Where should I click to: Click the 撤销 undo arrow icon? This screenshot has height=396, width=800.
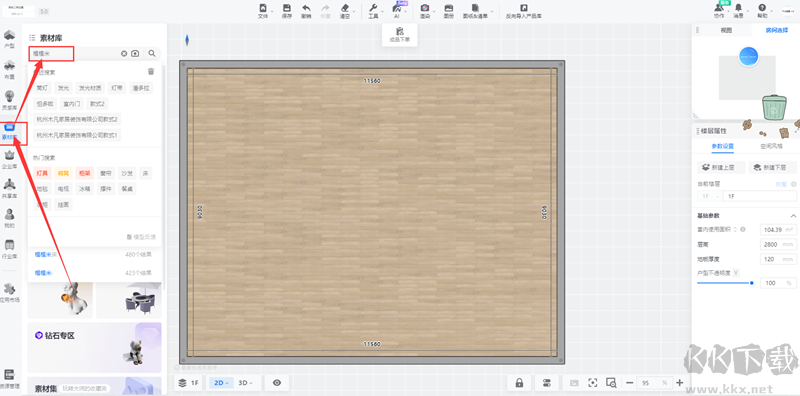point(306,8)
